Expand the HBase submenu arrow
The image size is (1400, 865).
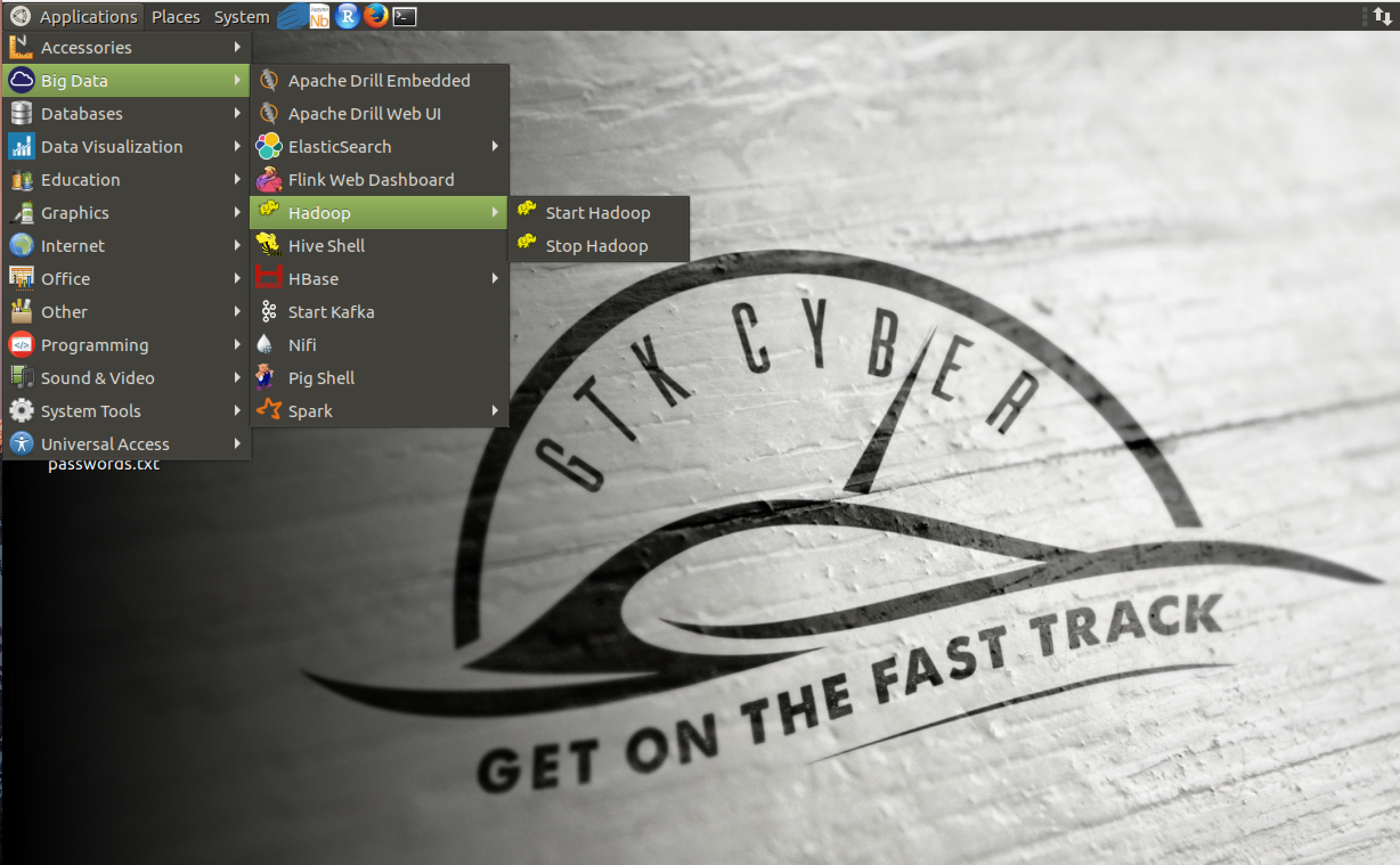495,279
